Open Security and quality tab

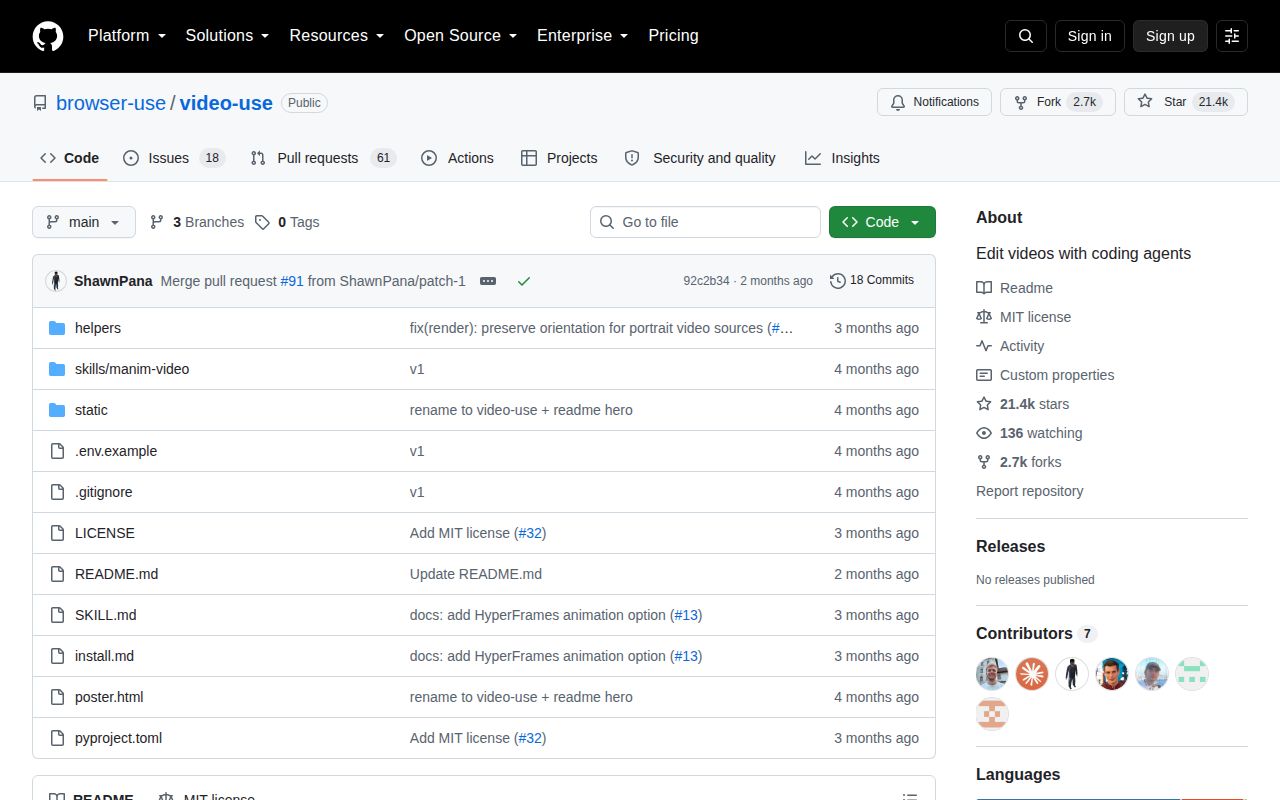(x=700, y=158)
